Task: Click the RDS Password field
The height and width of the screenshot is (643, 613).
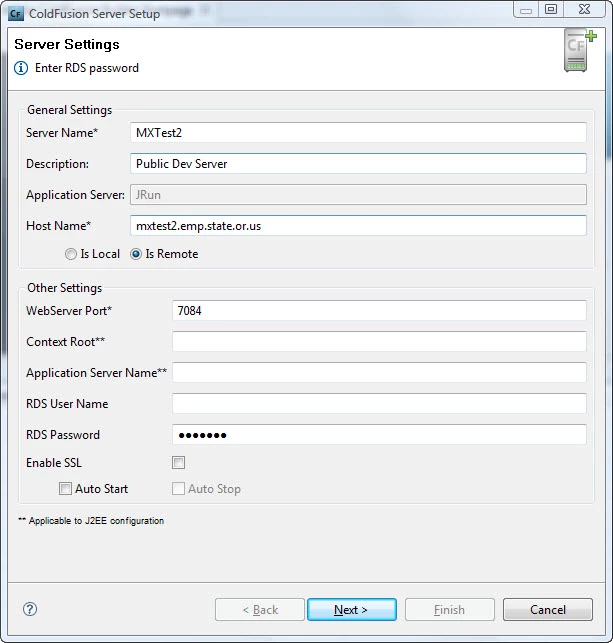Action: (379, 435)
